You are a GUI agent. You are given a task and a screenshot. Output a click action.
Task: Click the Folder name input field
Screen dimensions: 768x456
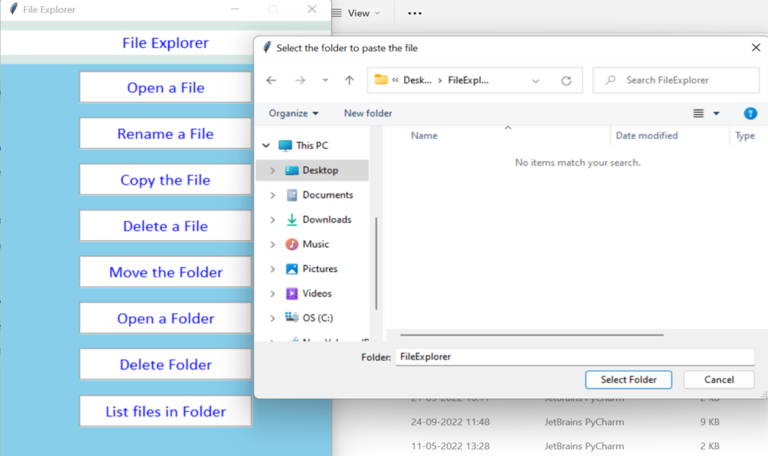tap(575, 357)
